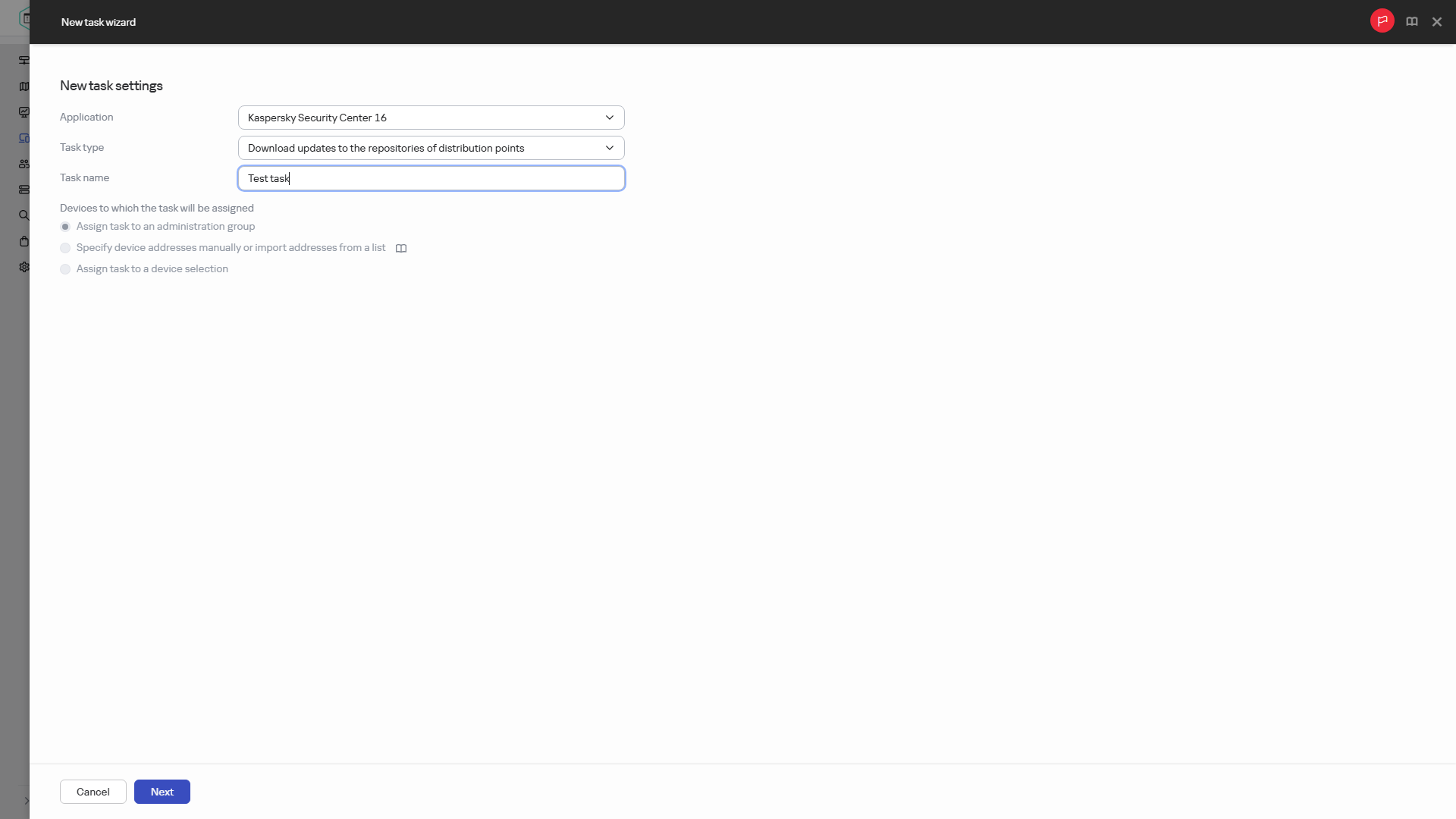The image size is (1456, 819).
Task: Expand the Application dropdown
Action: pyautogui.click(x=431, y=118)
